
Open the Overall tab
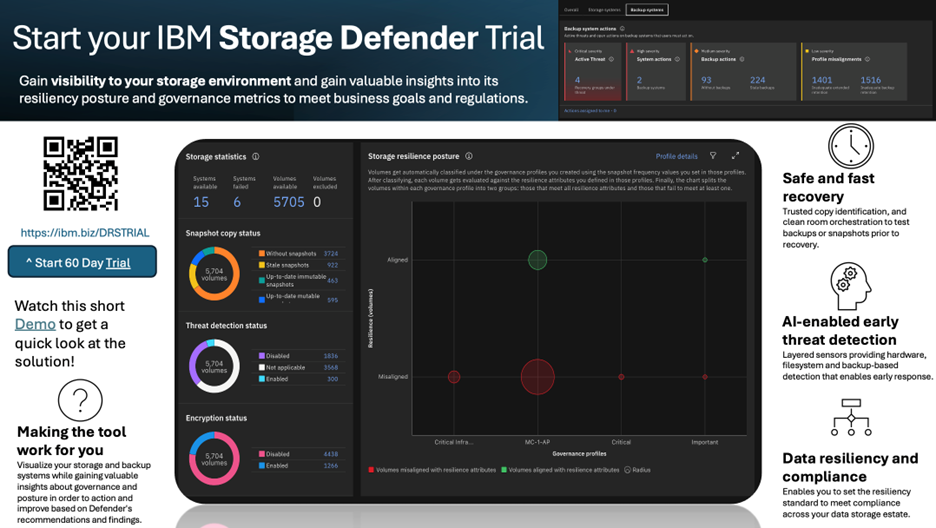pyautogui.click(x=571, y=10)
